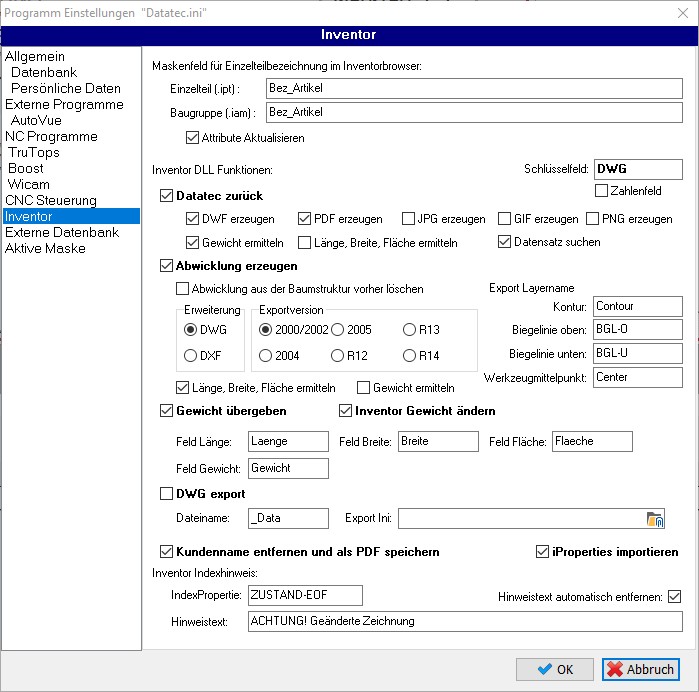The image size is (699, 692).
Task: Select R14 export version
Action: click(x=409, y=355)
